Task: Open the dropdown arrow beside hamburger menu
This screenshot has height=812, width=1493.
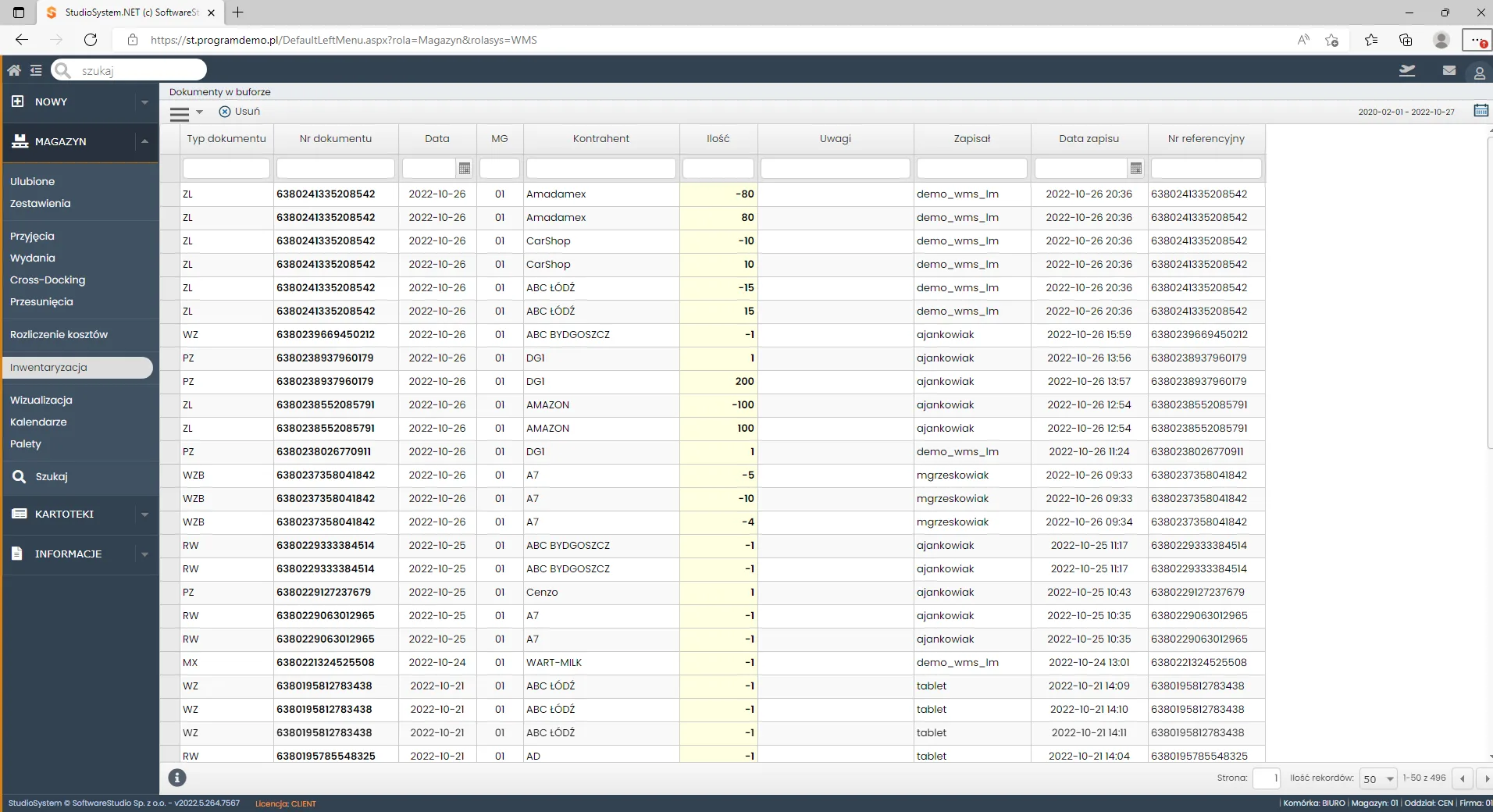Action: pos(200,112)
